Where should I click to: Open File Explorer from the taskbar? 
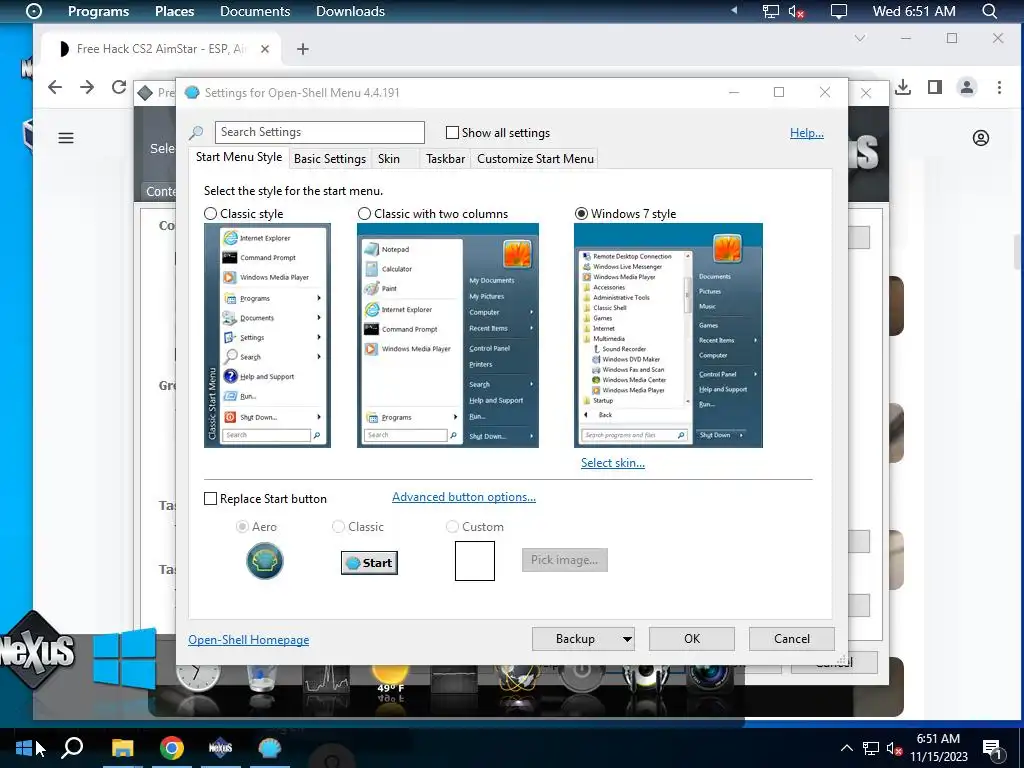click(x=122, y=748)
